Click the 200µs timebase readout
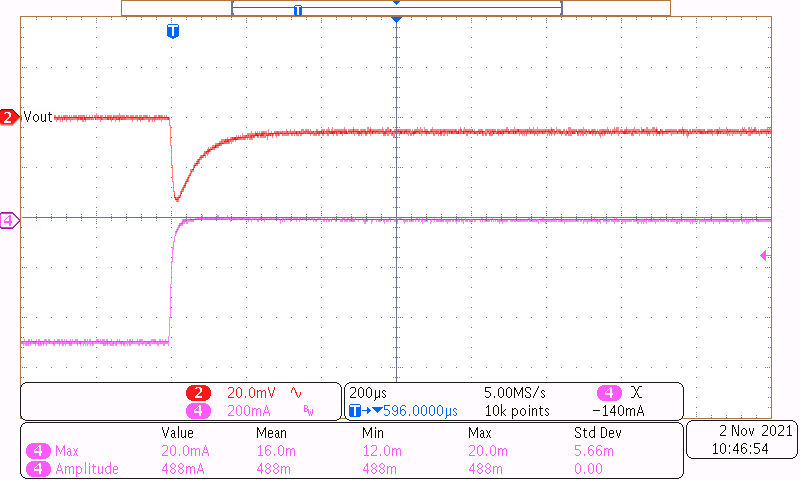 (x=368, y=393)
